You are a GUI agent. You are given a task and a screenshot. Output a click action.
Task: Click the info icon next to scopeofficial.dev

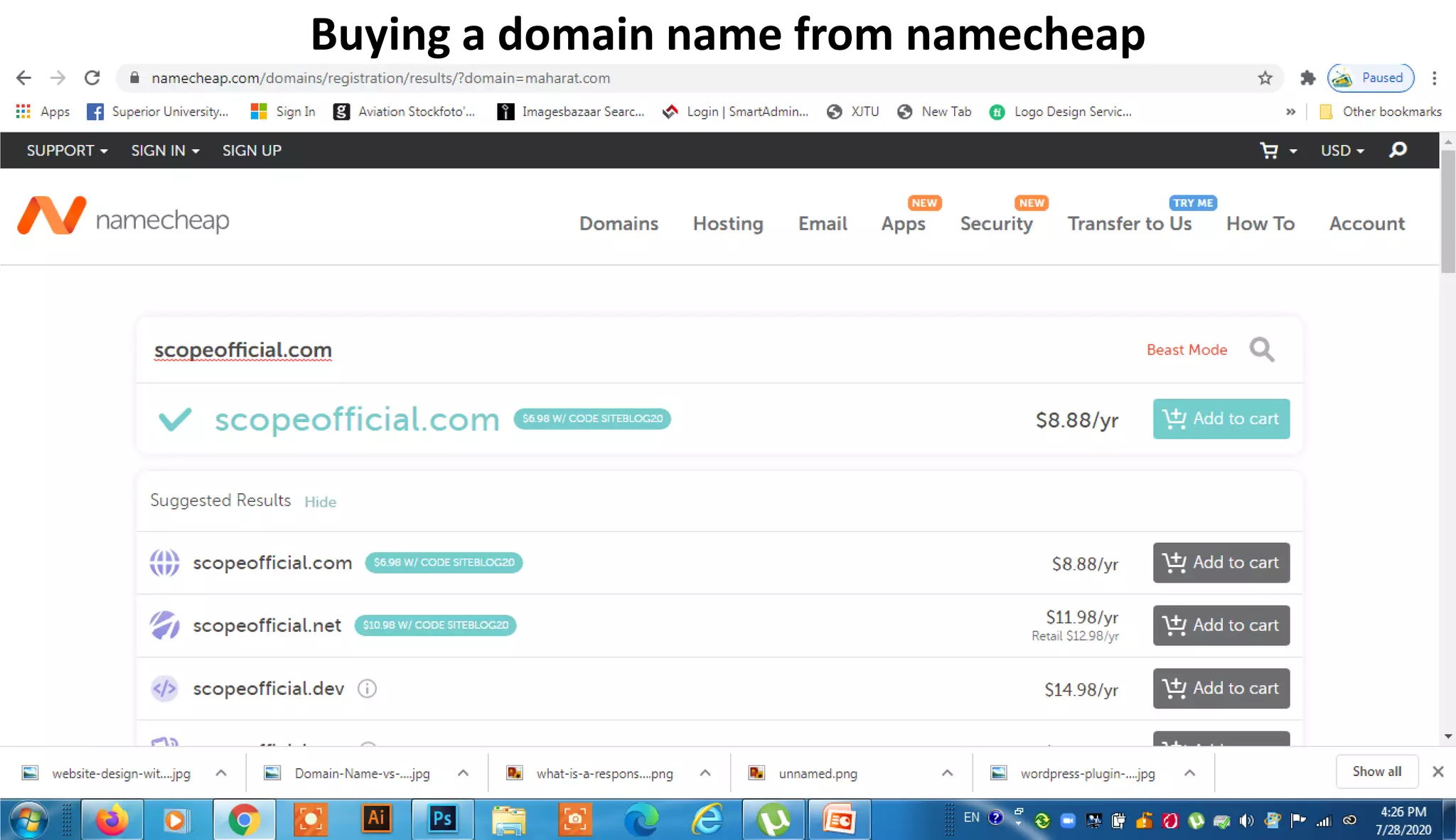[367, 689]
